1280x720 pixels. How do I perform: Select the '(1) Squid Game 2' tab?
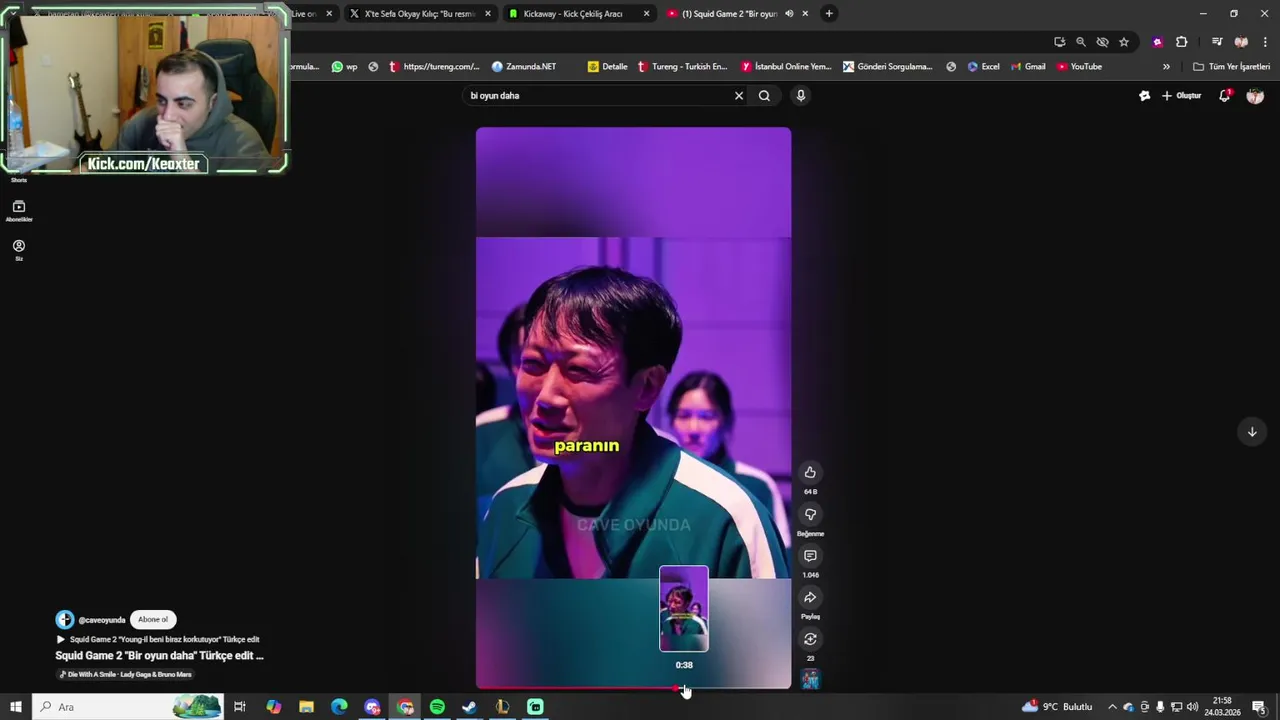click(x=730, y=14)
